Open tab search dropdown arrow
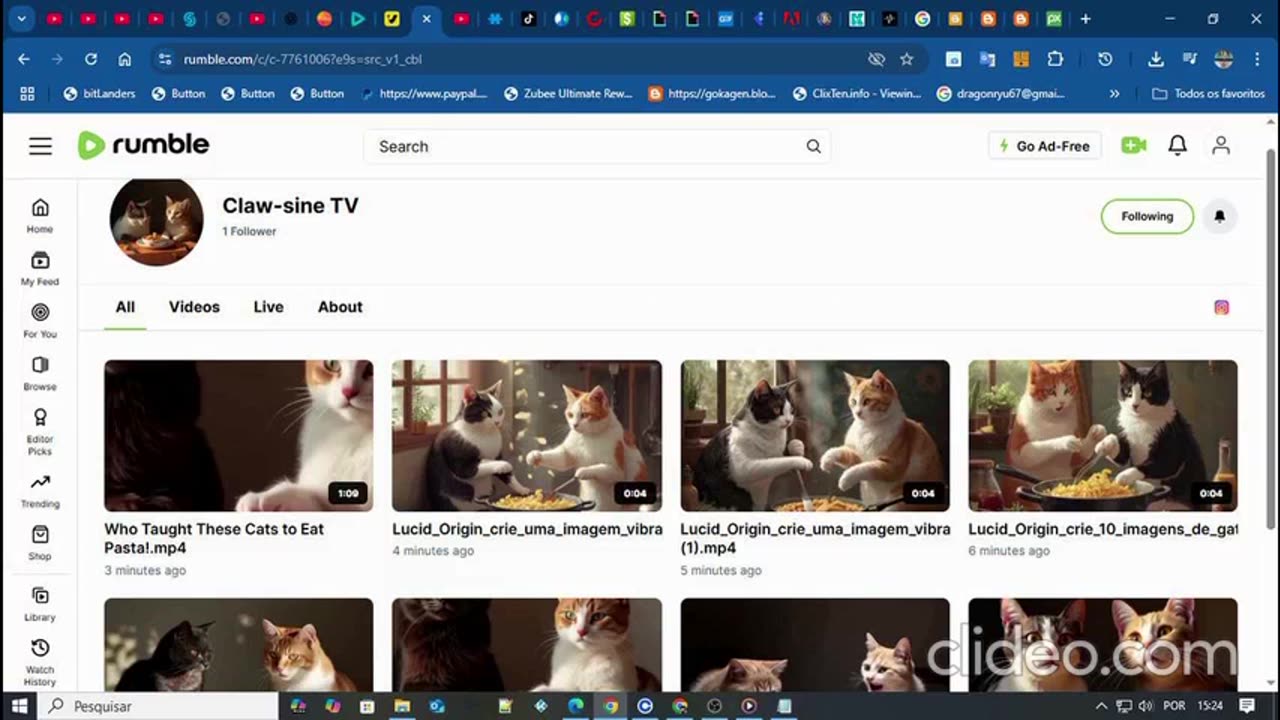1280x720 pixels. 21,19
